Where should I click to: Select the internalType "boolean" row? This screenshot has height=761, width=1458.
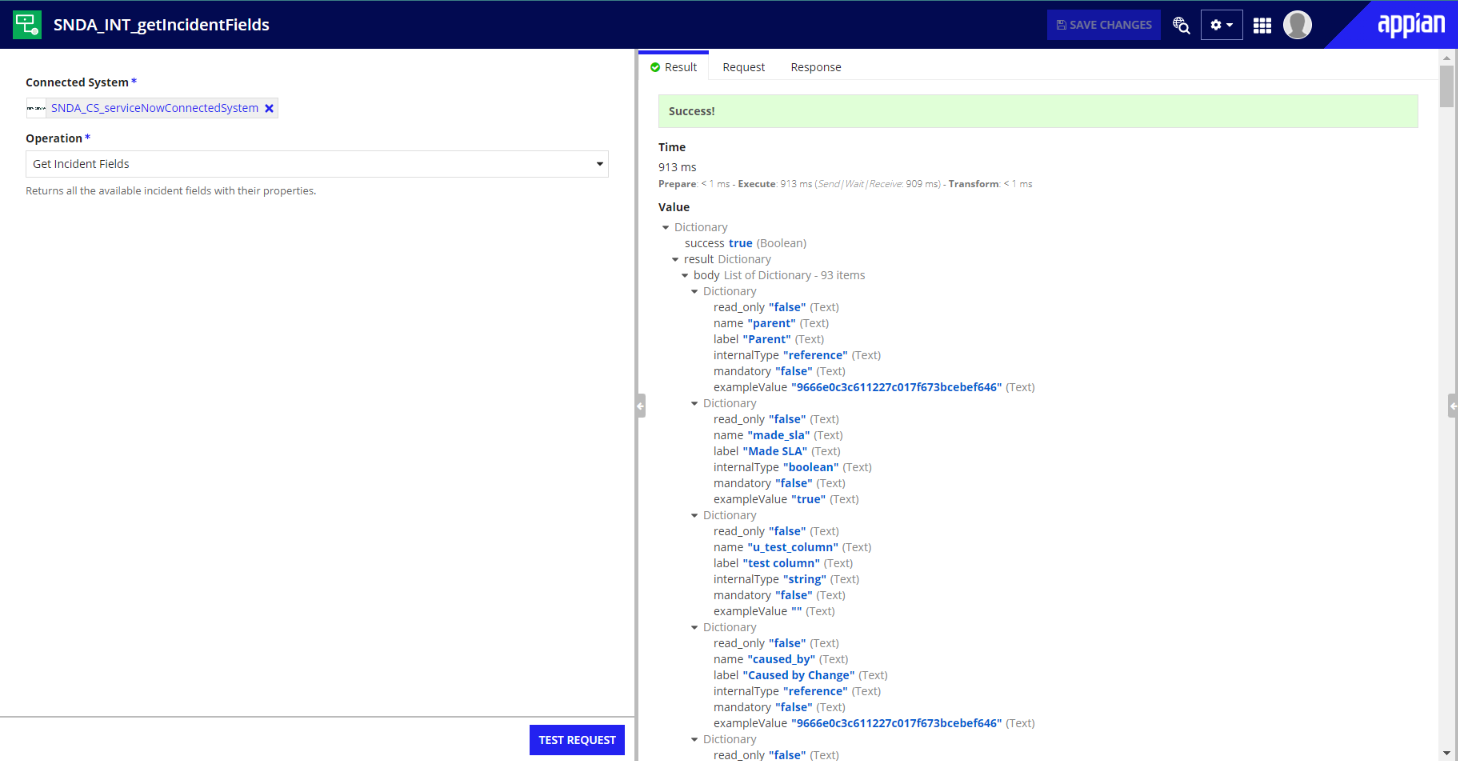pyautogui.click(x=792, y=467)
